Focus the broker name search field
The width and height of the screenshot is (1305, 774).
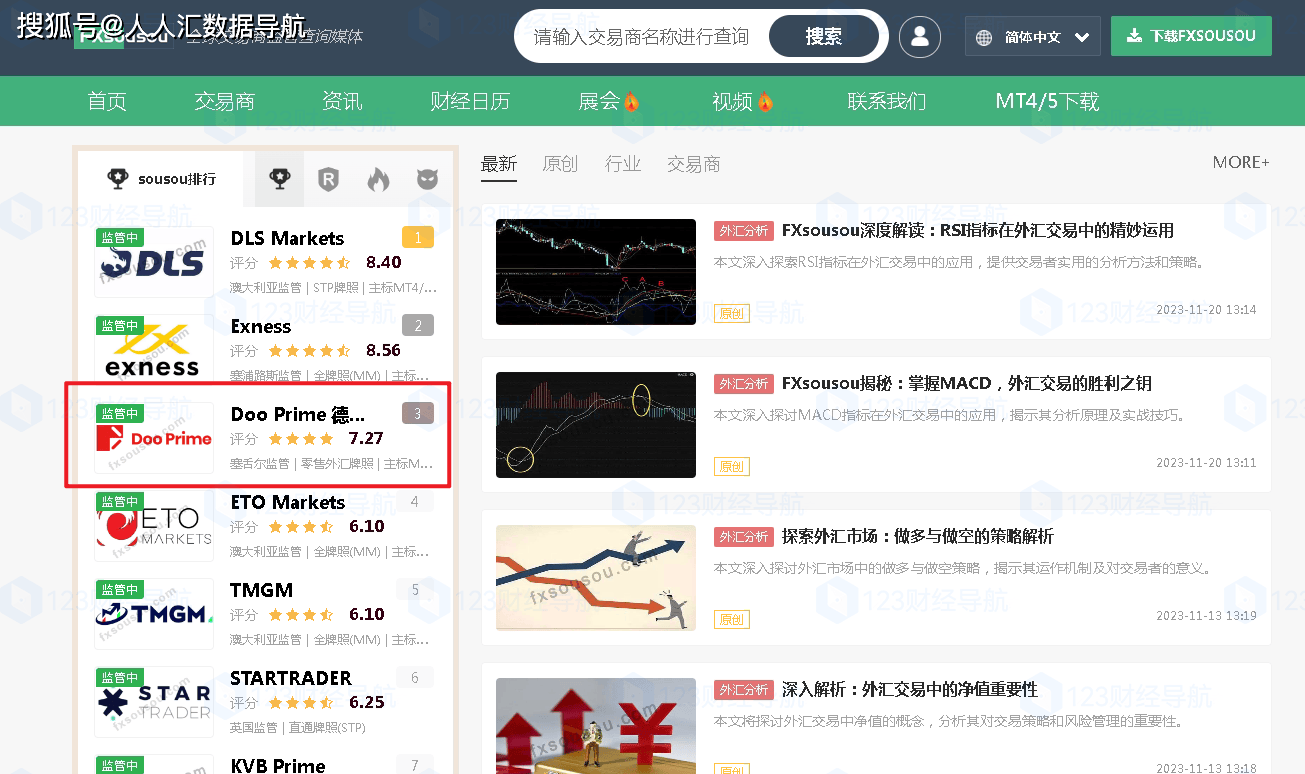click(641, 37)
